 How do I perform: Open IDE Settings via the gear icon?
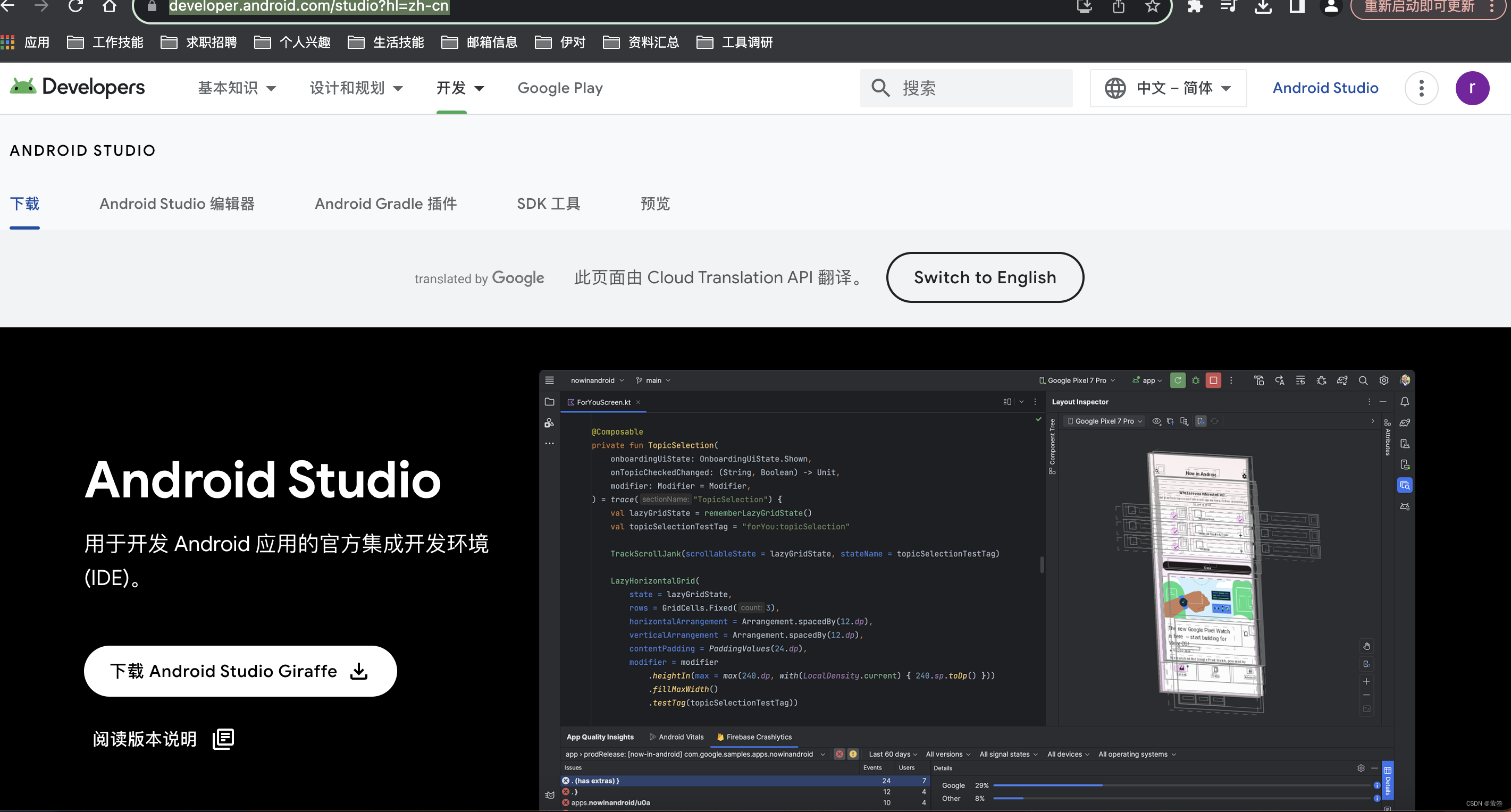[x=1385, y=380]
